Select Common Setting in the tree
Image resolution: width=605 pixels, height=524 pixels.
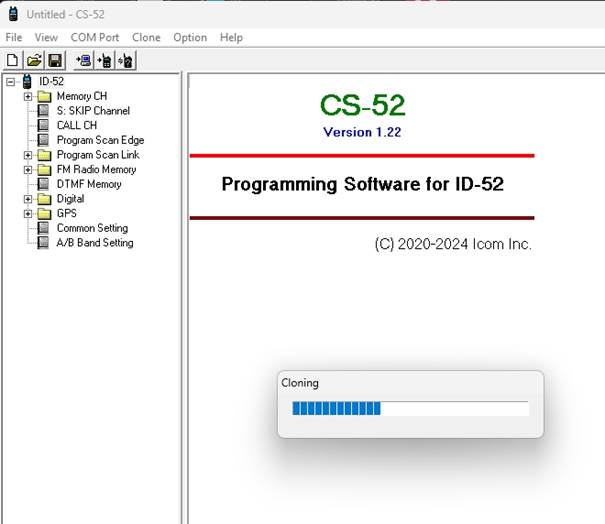pos(92,228)
